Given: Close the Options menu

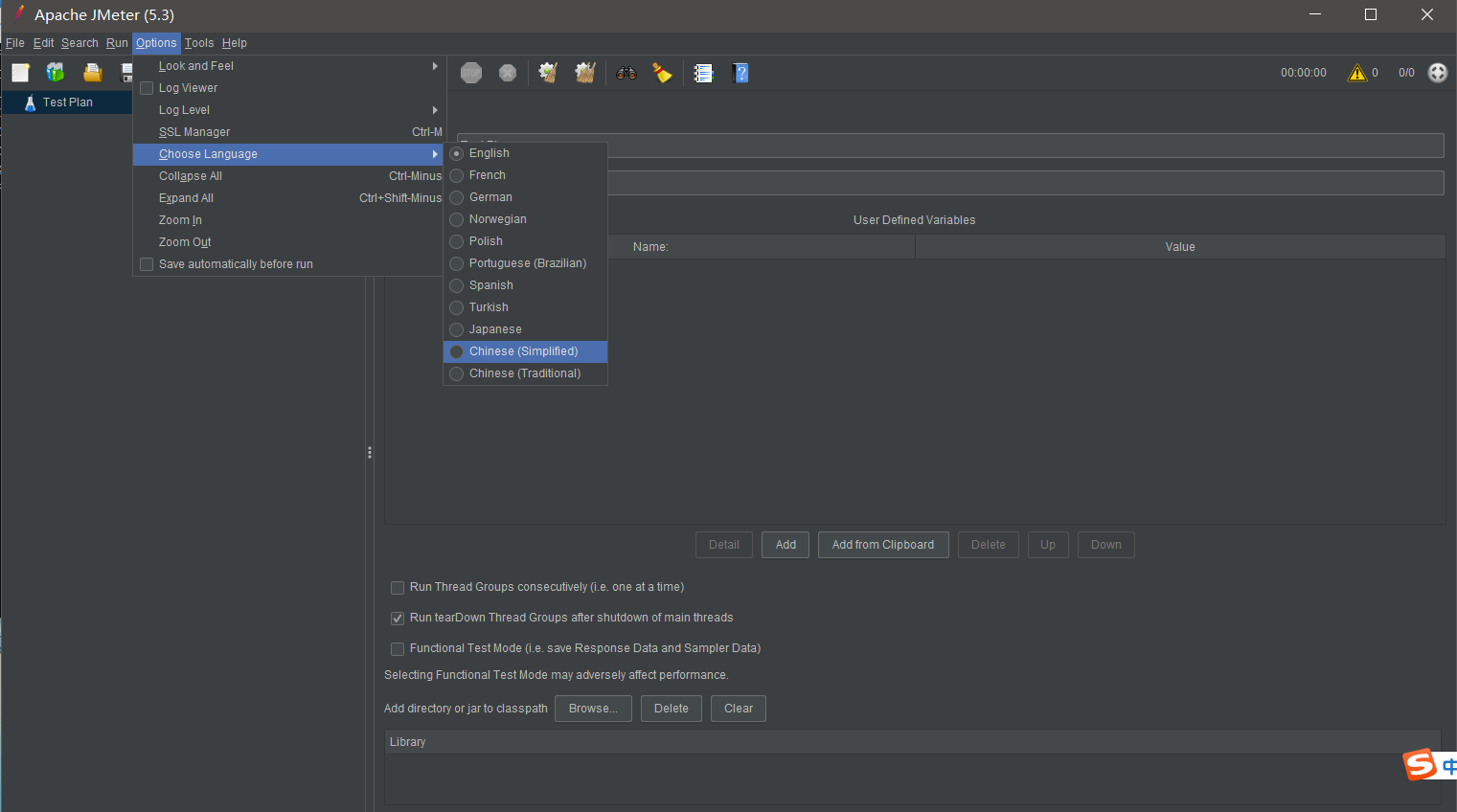Looking at the screenshot, I should 156,43.
